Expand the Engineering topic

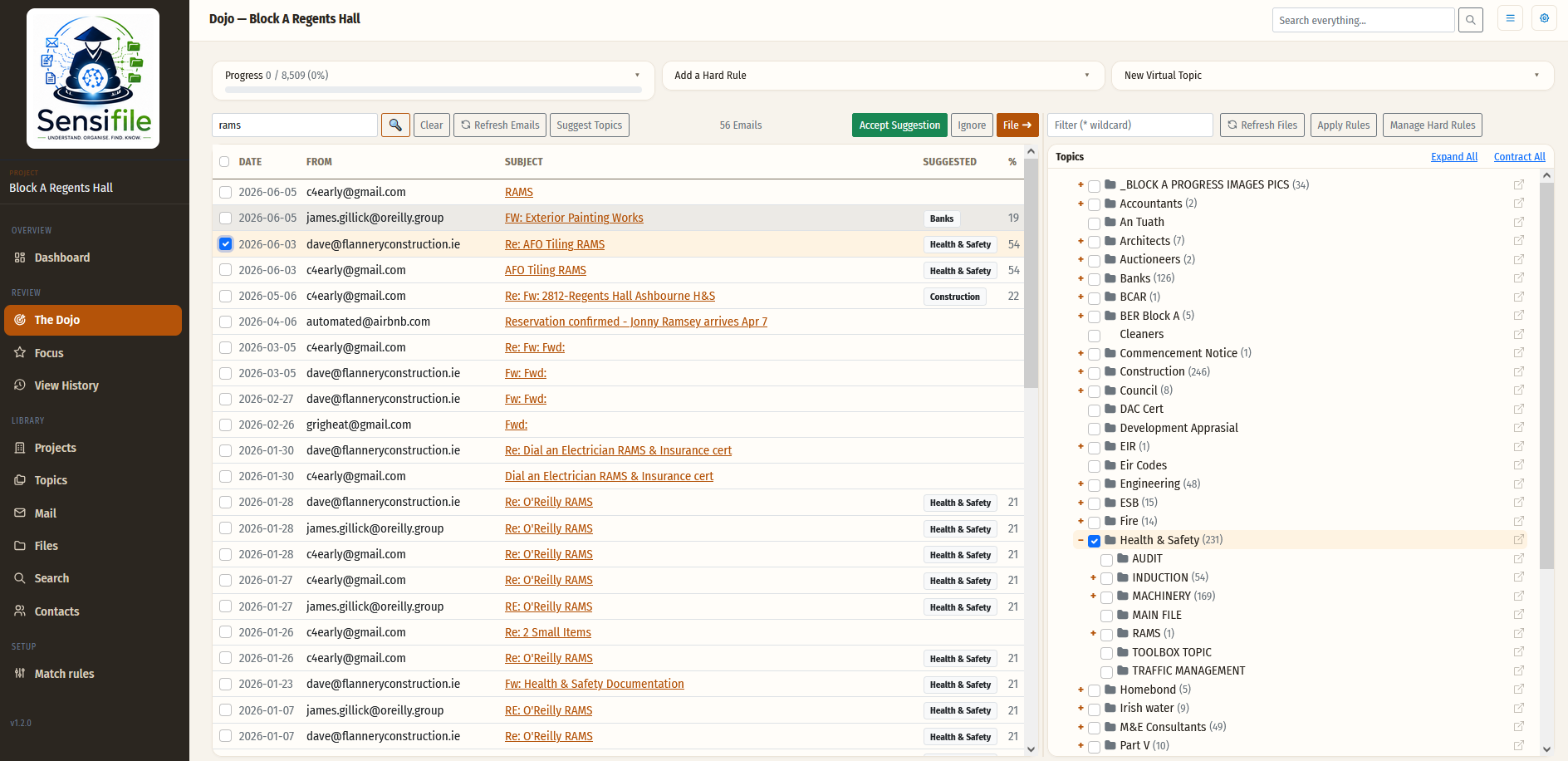coord(1080,484)
